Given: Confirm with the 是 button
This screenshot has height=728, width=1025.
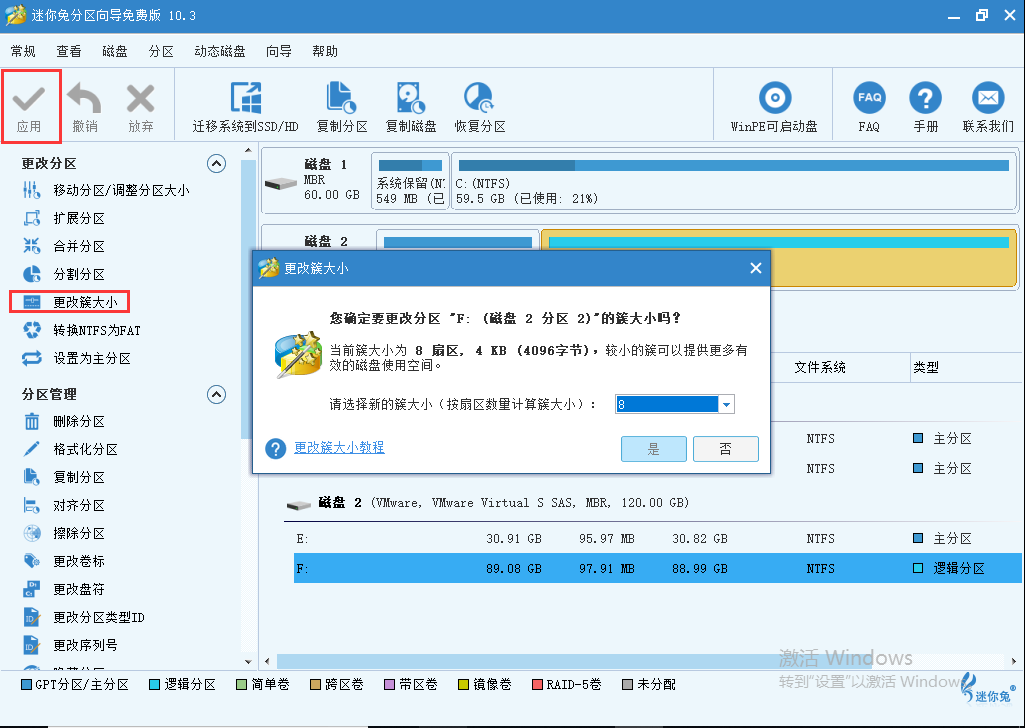Looking at the screenshot, I should click(x=654, y=449).
